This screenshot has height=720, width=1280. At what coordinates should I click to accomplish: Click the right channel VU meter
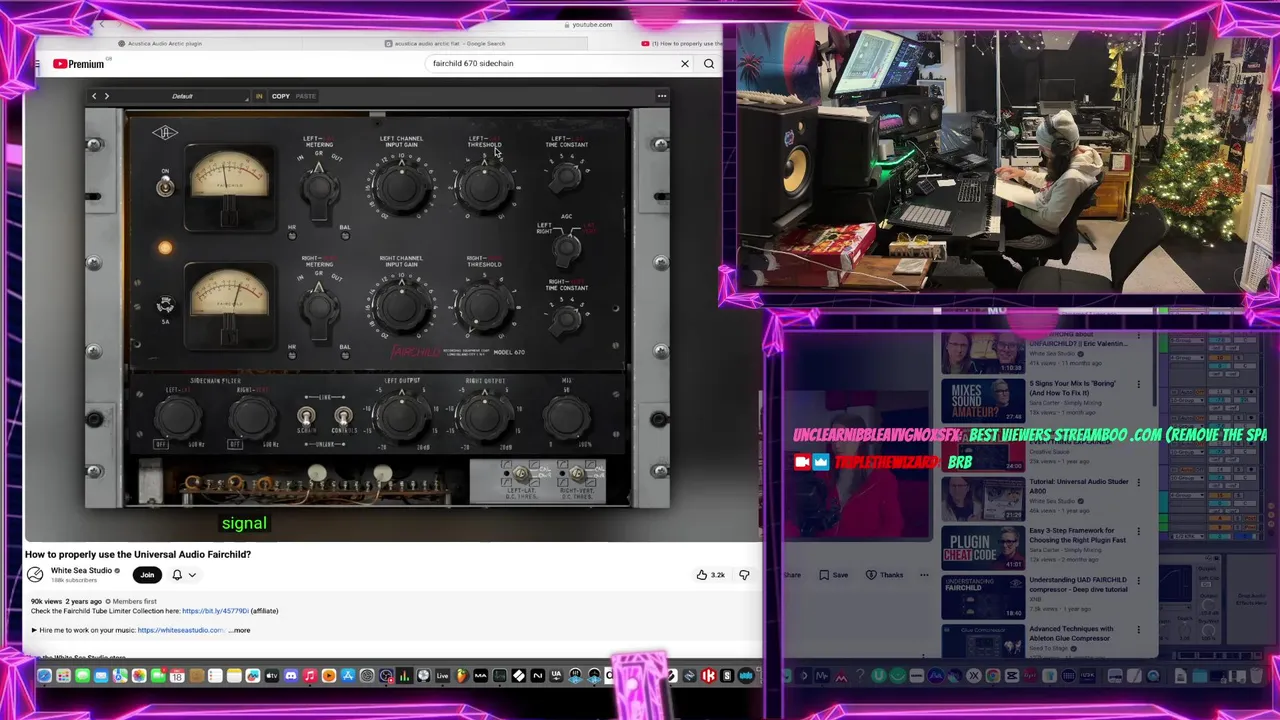[230, 305]
